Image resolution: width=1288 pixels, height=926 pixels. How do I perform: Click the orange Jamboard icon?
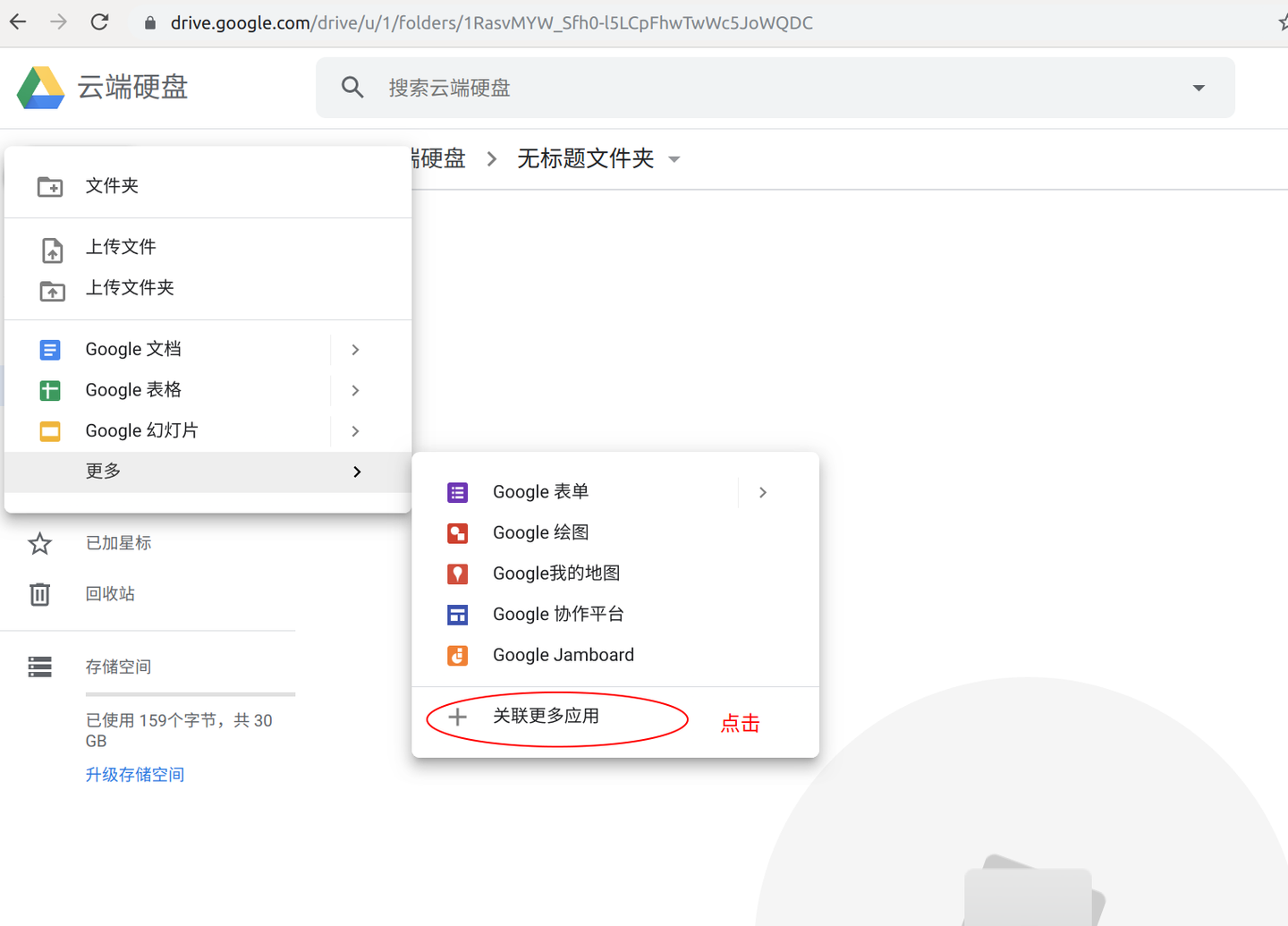click(x=457, y=656)
